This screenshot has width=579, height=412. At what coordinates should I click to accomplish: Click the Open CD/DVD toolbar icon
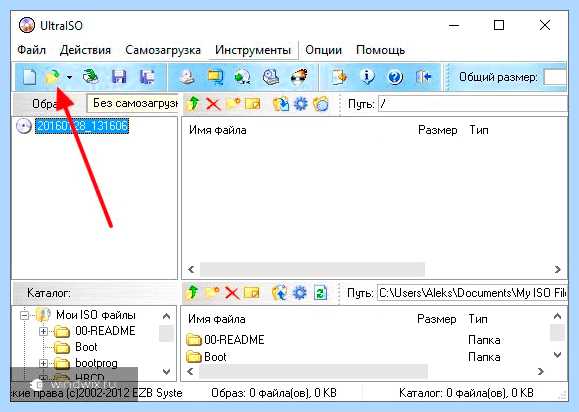tap(90, 77)
